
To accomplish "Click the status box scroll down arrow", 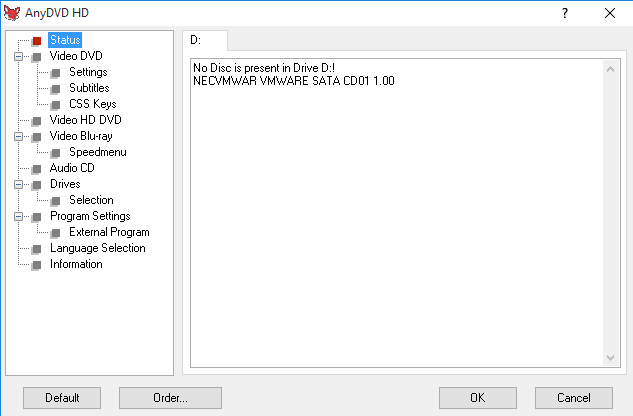I will (610, 357).
